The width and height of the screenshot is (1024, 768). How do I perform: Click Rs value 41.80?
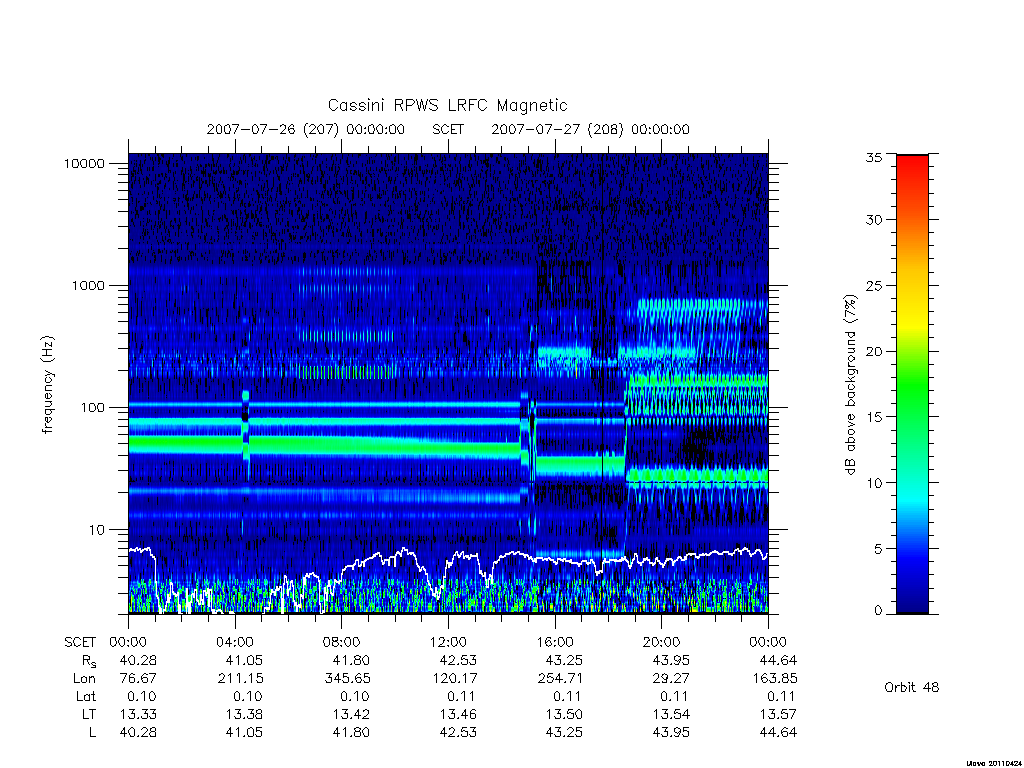coord(351,661)
